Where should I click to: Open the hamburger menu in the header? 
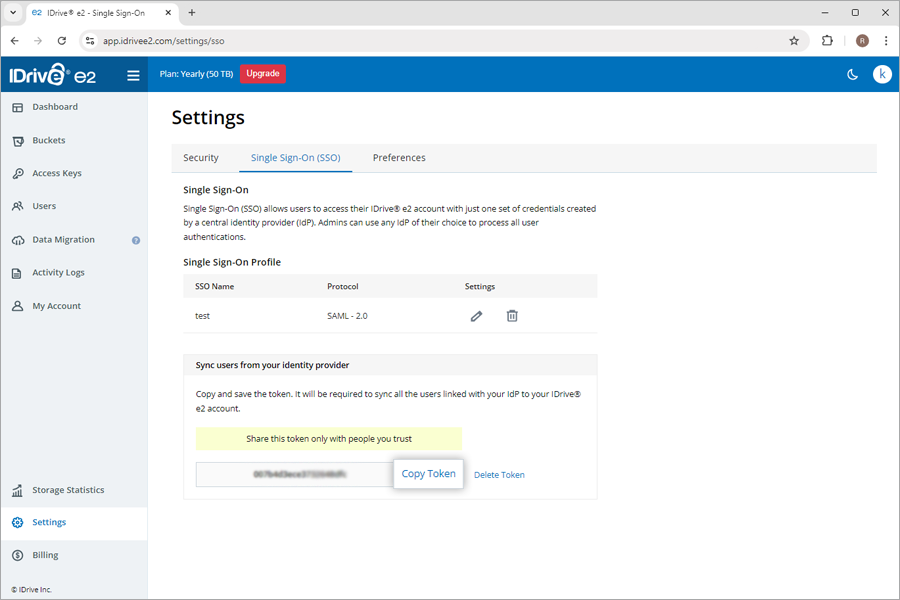click(x=133, y=75)
